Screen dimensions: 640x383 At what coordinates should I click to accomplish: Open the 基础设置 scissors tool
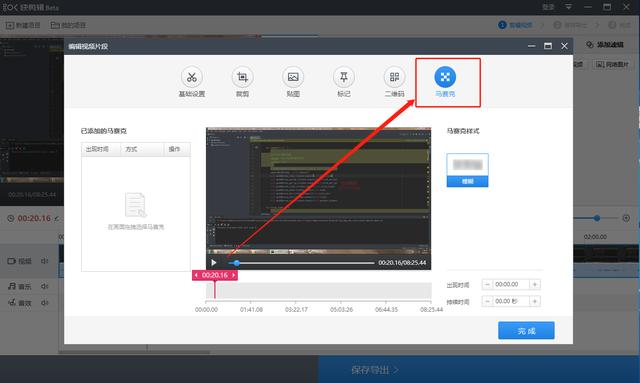[191, 77]
